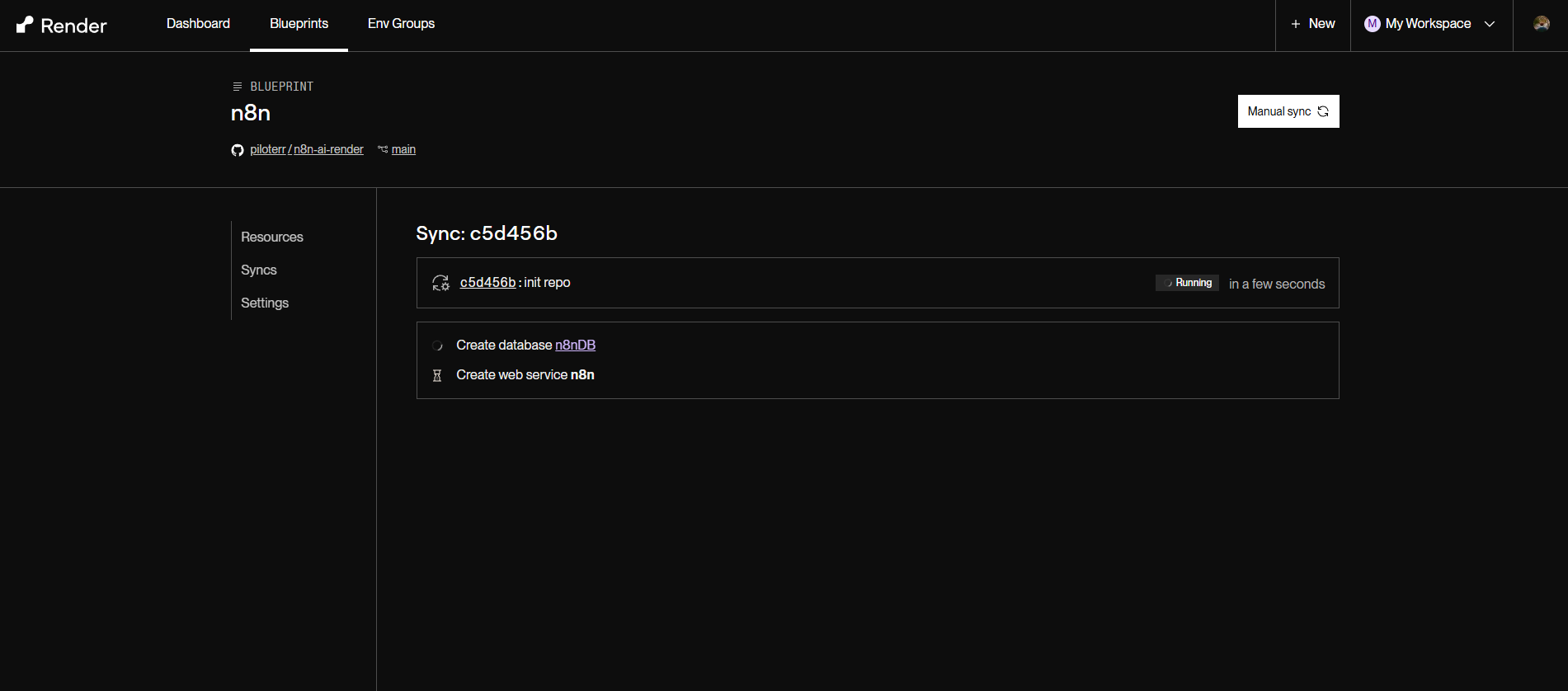The height and width of the screenshot is (691, 1568).
Task: Click the BLUEPRINT list icon
Action: (238, 87)
